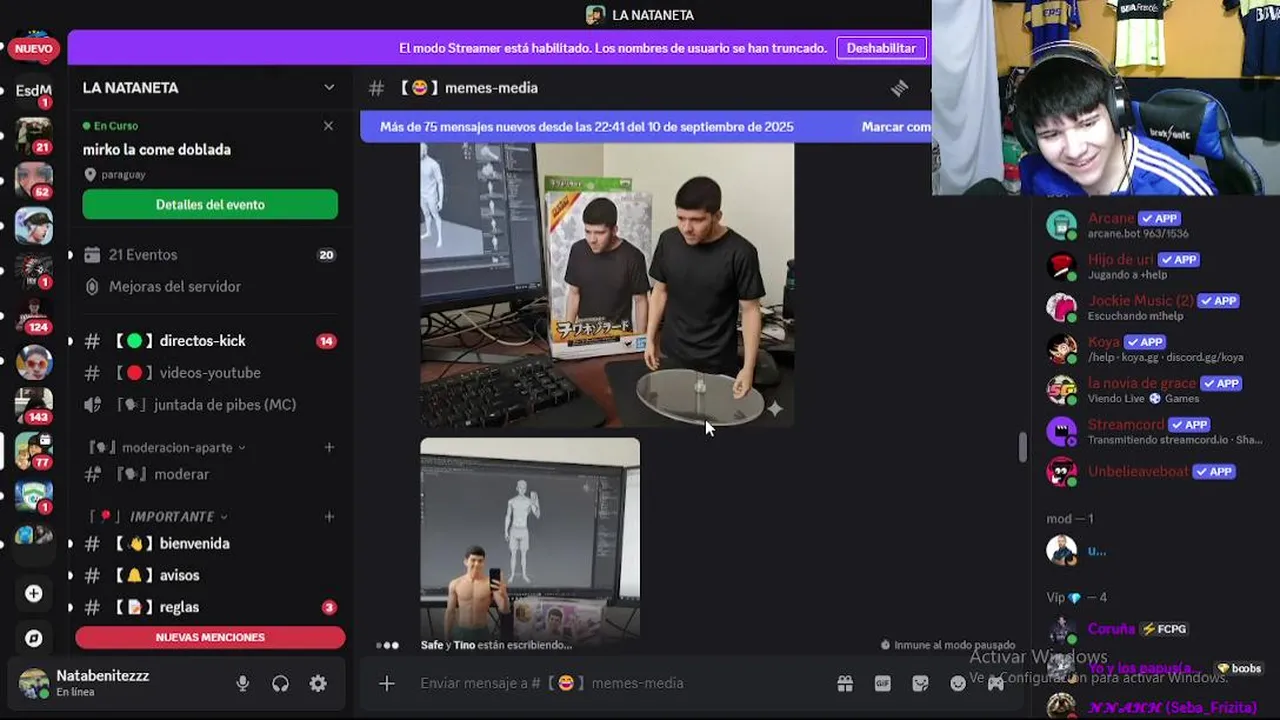Click the Natabenitezzz username label
Viewport: 1280px width, 720px height.
pos(102,676)
